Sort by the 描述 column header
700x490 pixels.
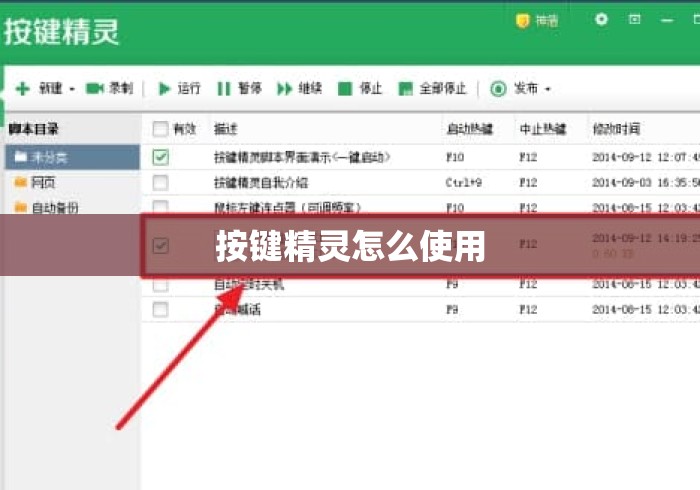tap(226, 129)
